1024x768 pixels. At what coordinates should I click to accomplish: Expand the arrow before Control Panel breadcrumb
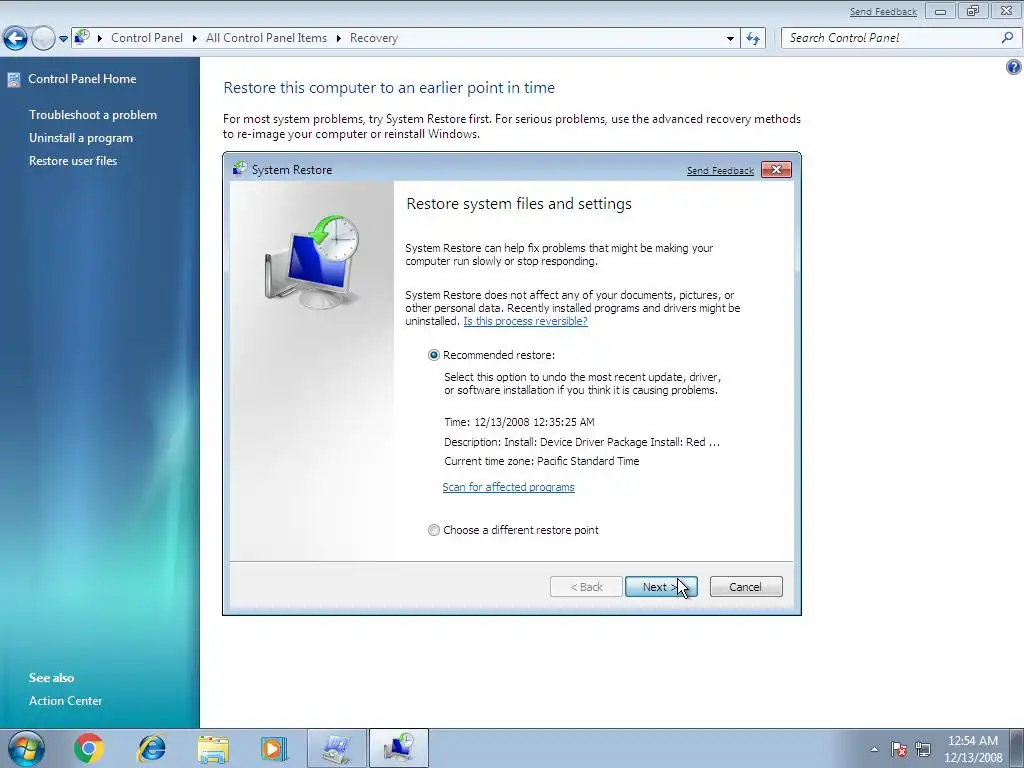(100, 39)
